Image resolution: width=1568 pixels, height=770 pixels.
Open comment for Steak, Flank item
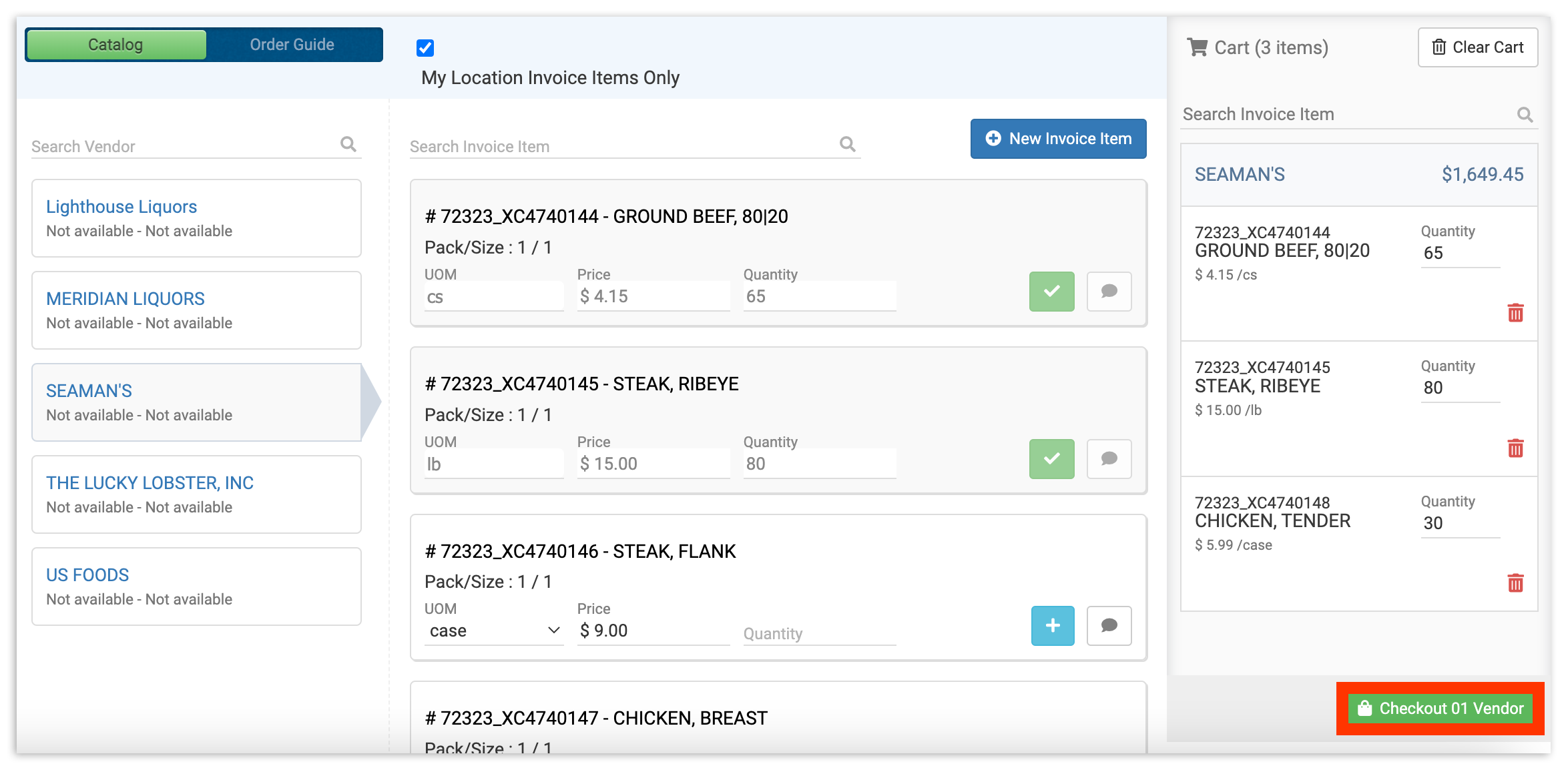click(1109, 626)
